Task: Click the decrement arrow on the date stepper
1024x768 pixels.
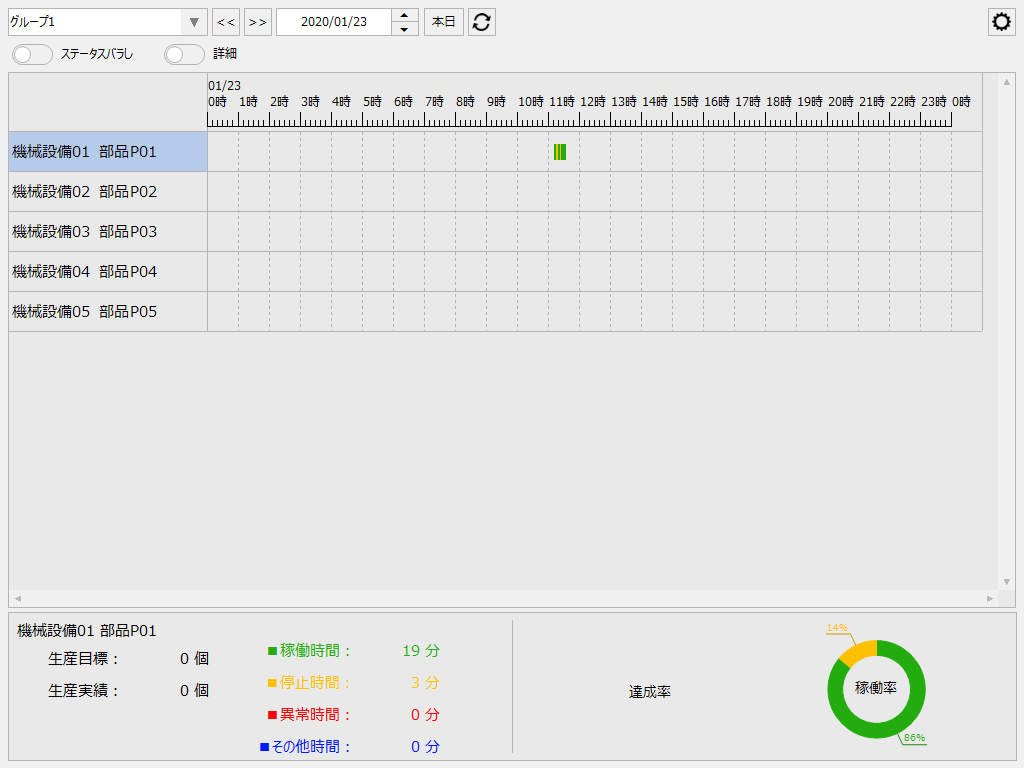Action: 404,27
